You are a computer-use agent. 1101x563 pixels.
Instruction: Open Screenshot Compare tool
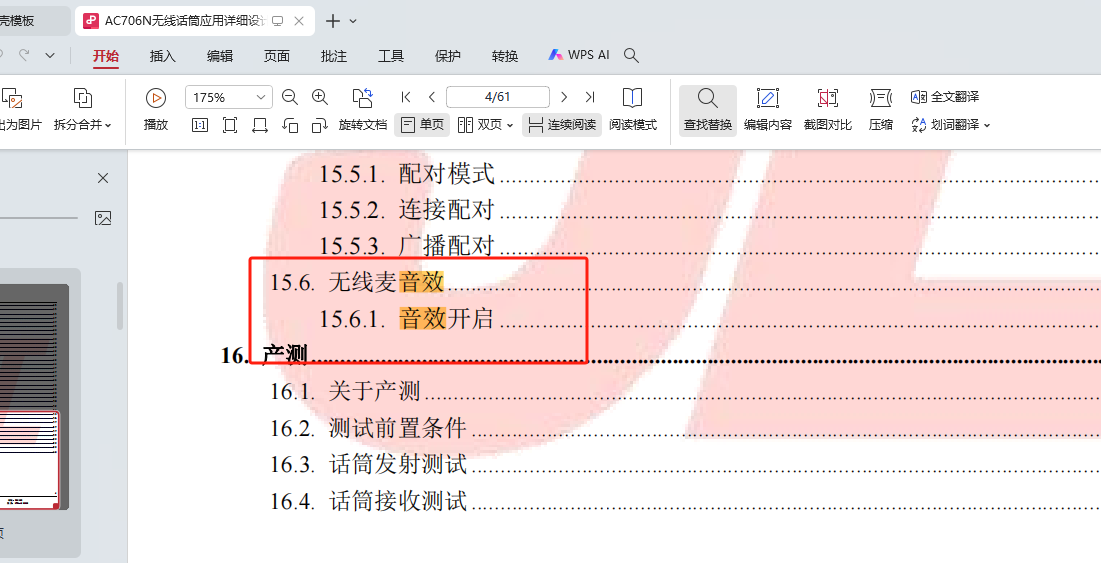(828, 110)
